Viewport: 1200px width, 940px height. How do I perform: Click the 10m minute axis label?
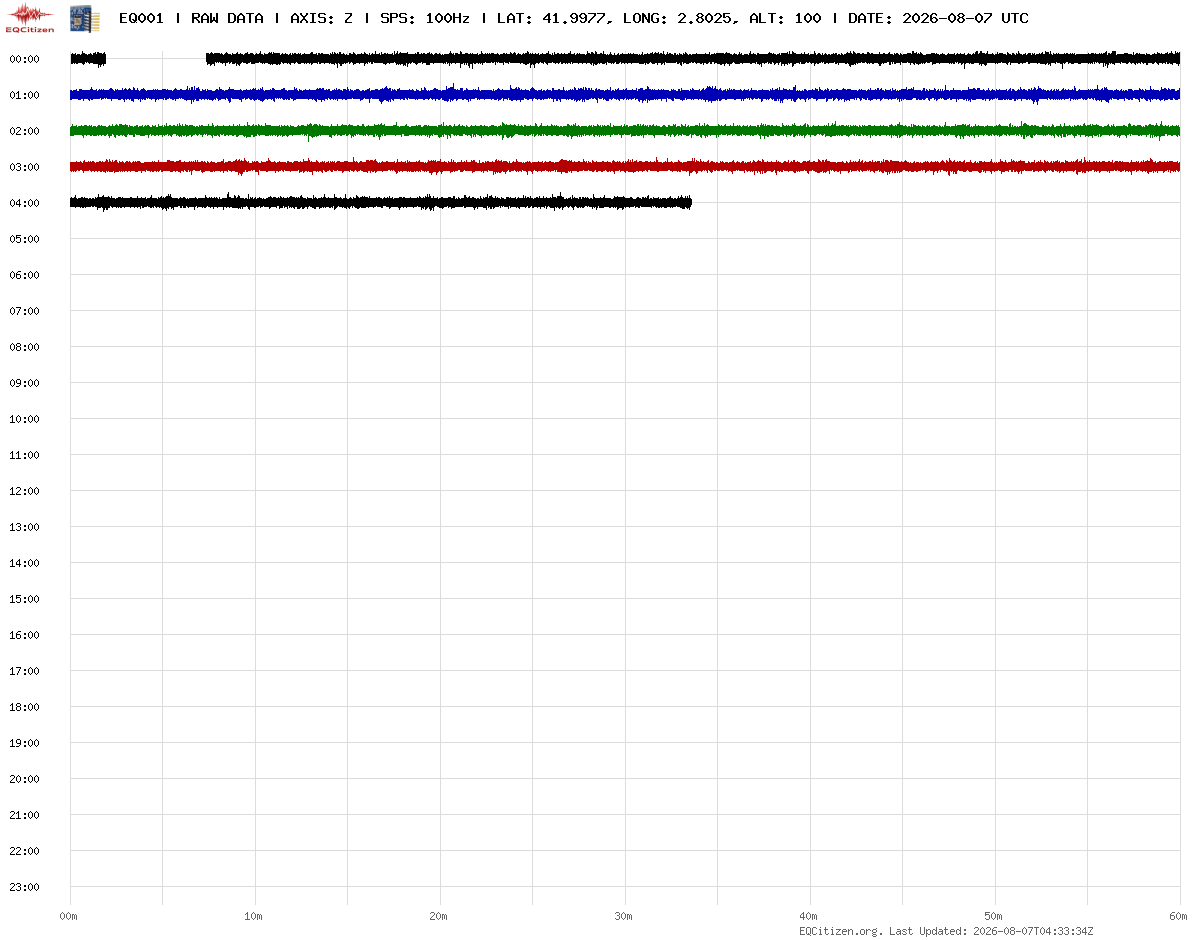pos(254,916)
